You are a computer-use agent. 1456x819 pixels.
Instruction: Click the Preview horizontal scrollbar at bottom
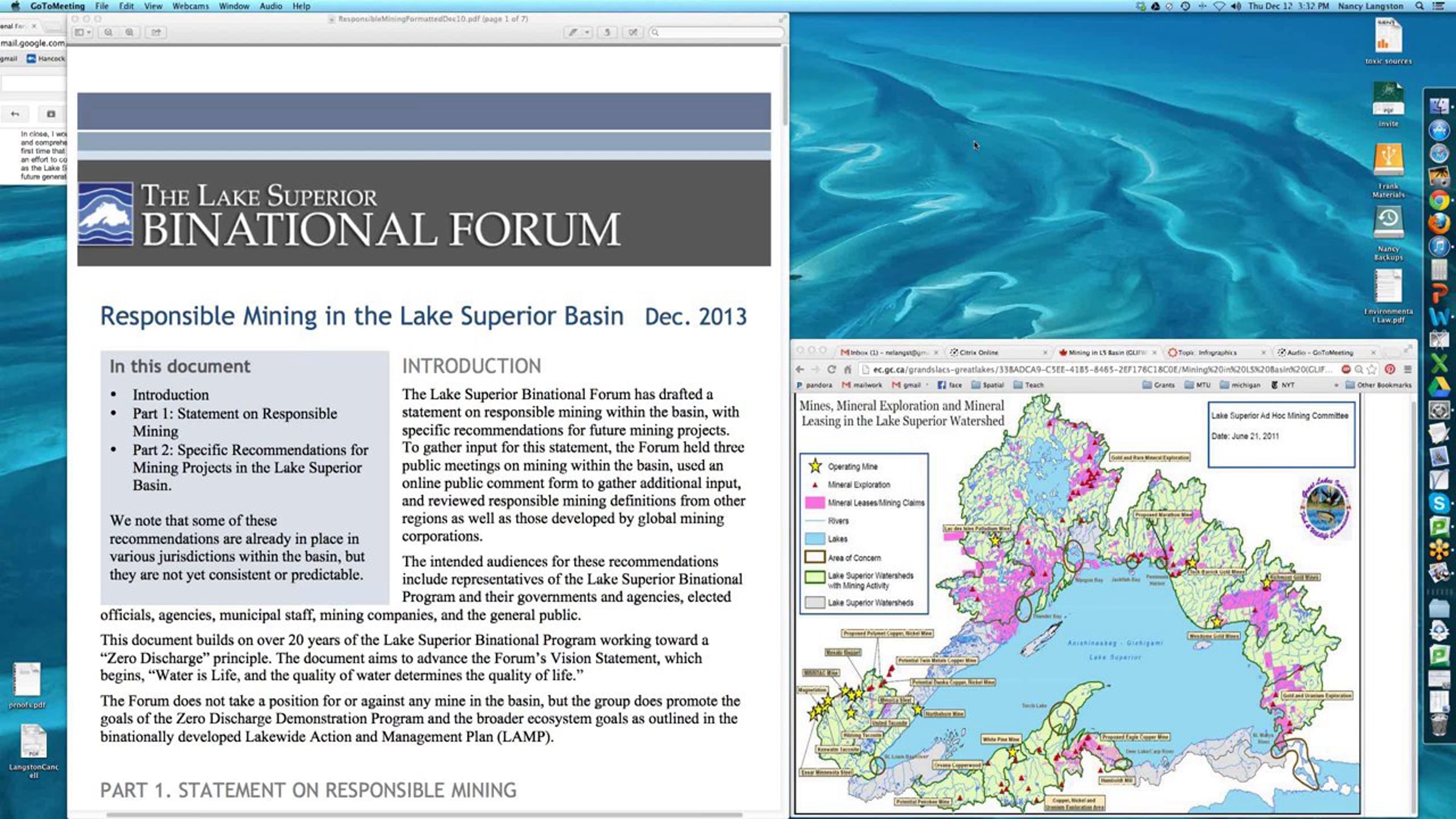point(425,815)
